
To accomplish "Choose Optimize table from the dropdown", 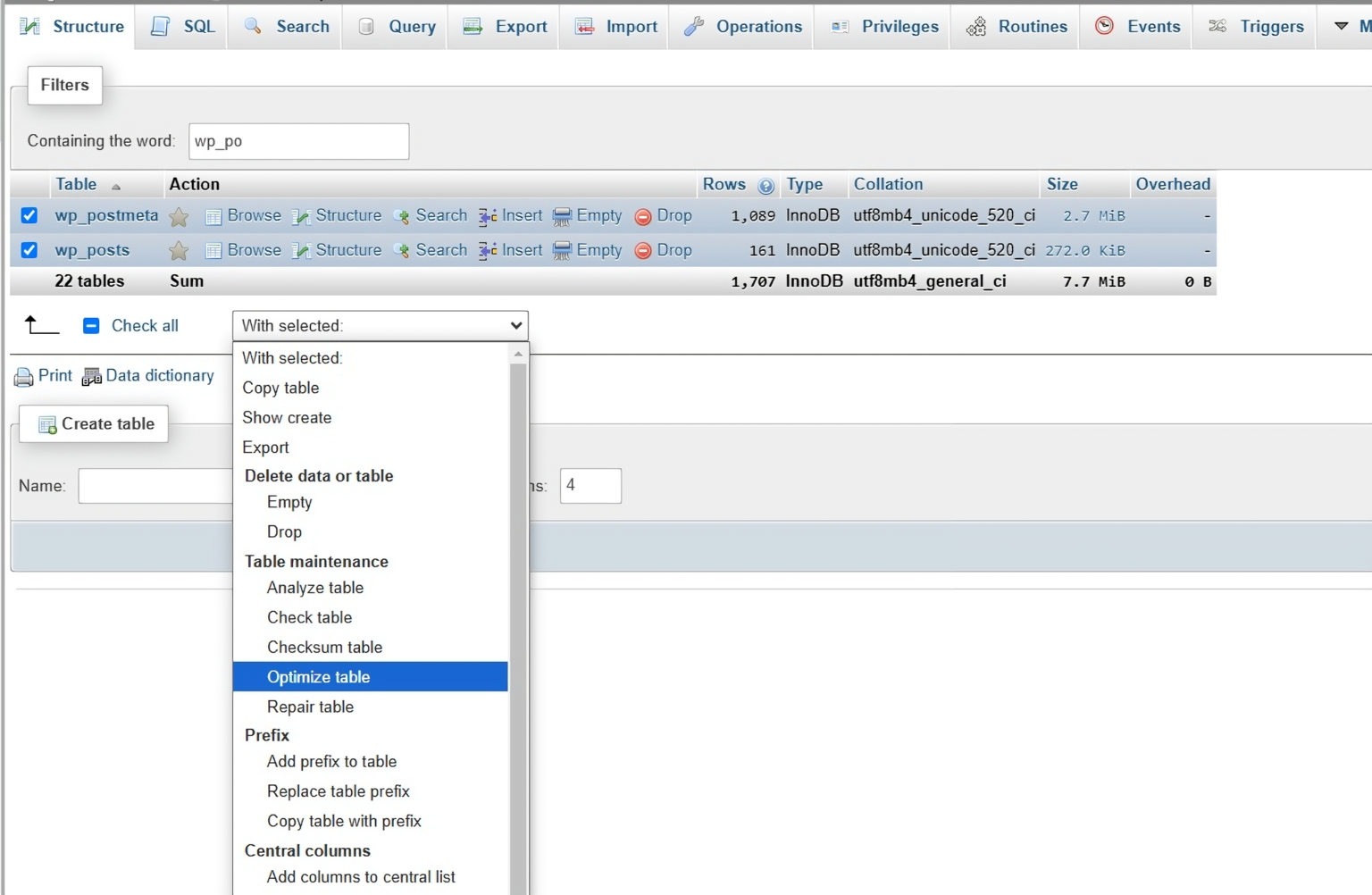I will (x=319, y=677).
